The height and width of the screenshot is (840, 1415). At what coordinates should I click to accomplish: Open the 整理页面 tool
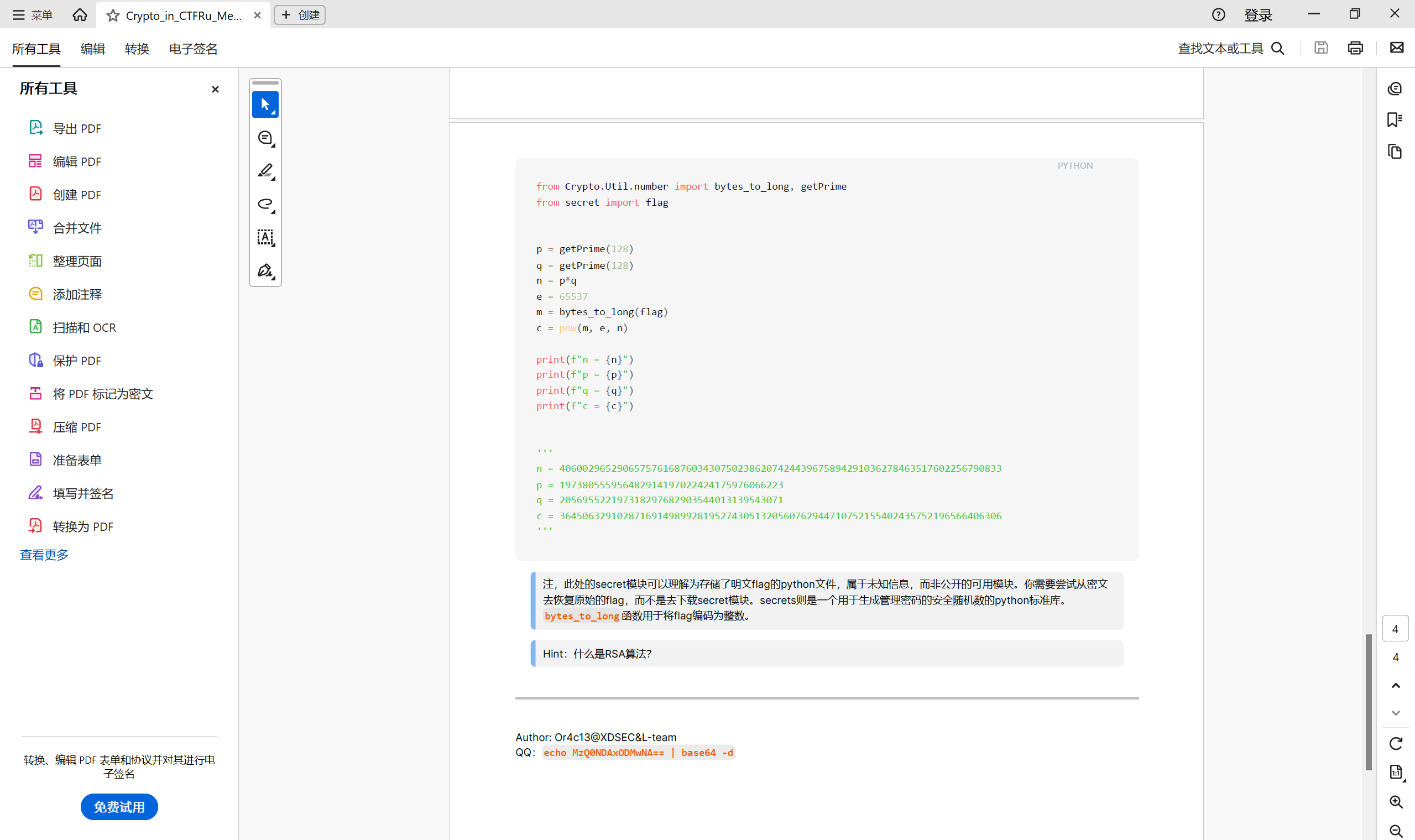pos(65,261)
